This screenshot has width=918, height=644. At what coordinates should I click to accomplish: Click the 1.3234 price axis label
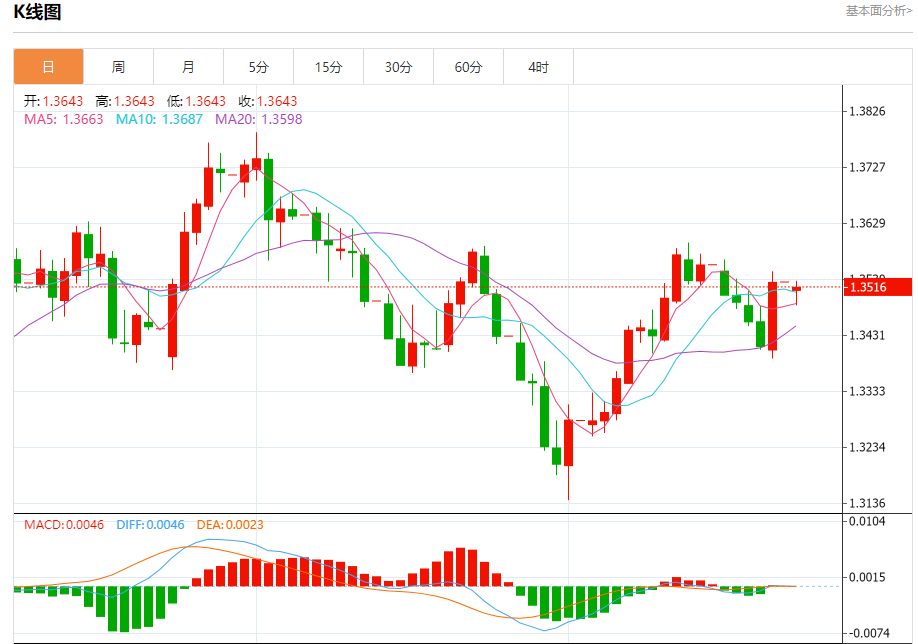(x=867, y=447)
